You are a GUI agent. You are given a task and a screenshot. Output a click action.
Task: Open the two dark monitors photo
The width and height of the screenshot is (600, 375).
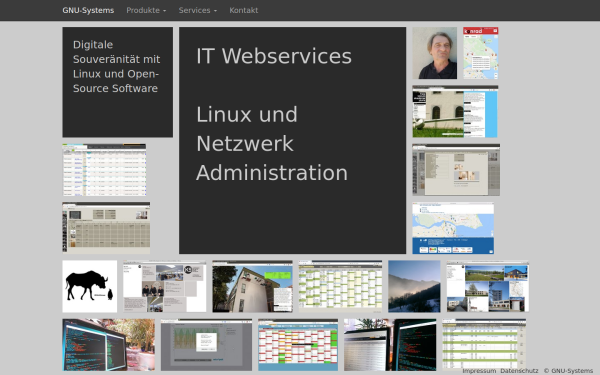[390, 345]
